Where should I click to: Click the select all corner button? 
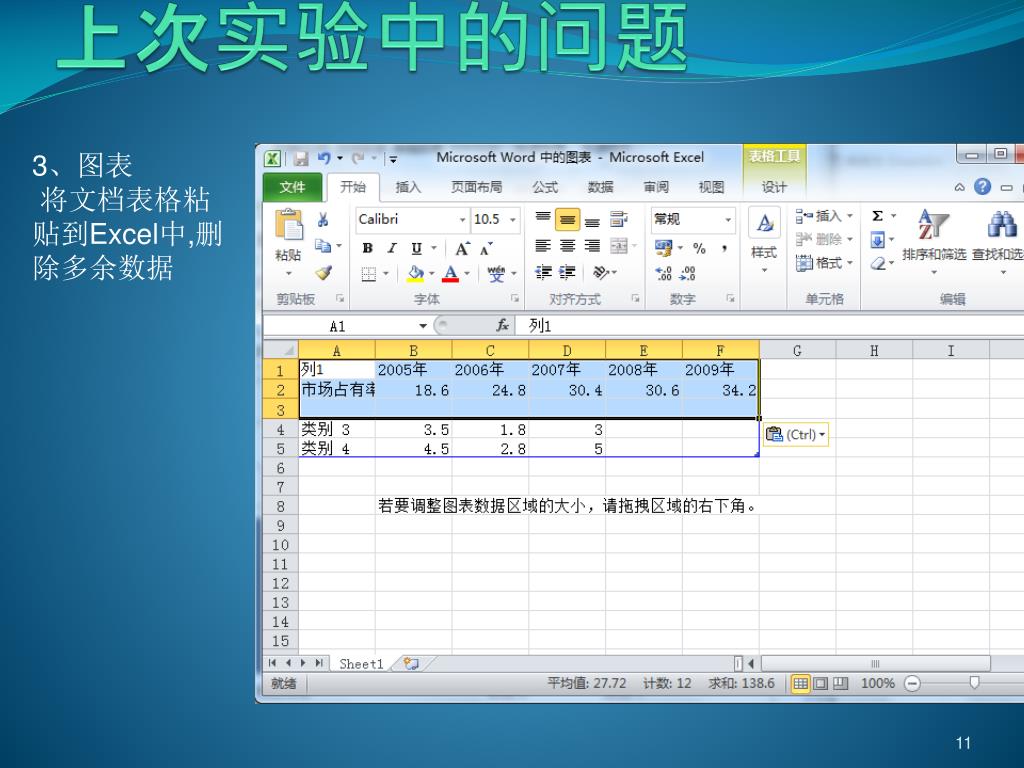(281, 350)
